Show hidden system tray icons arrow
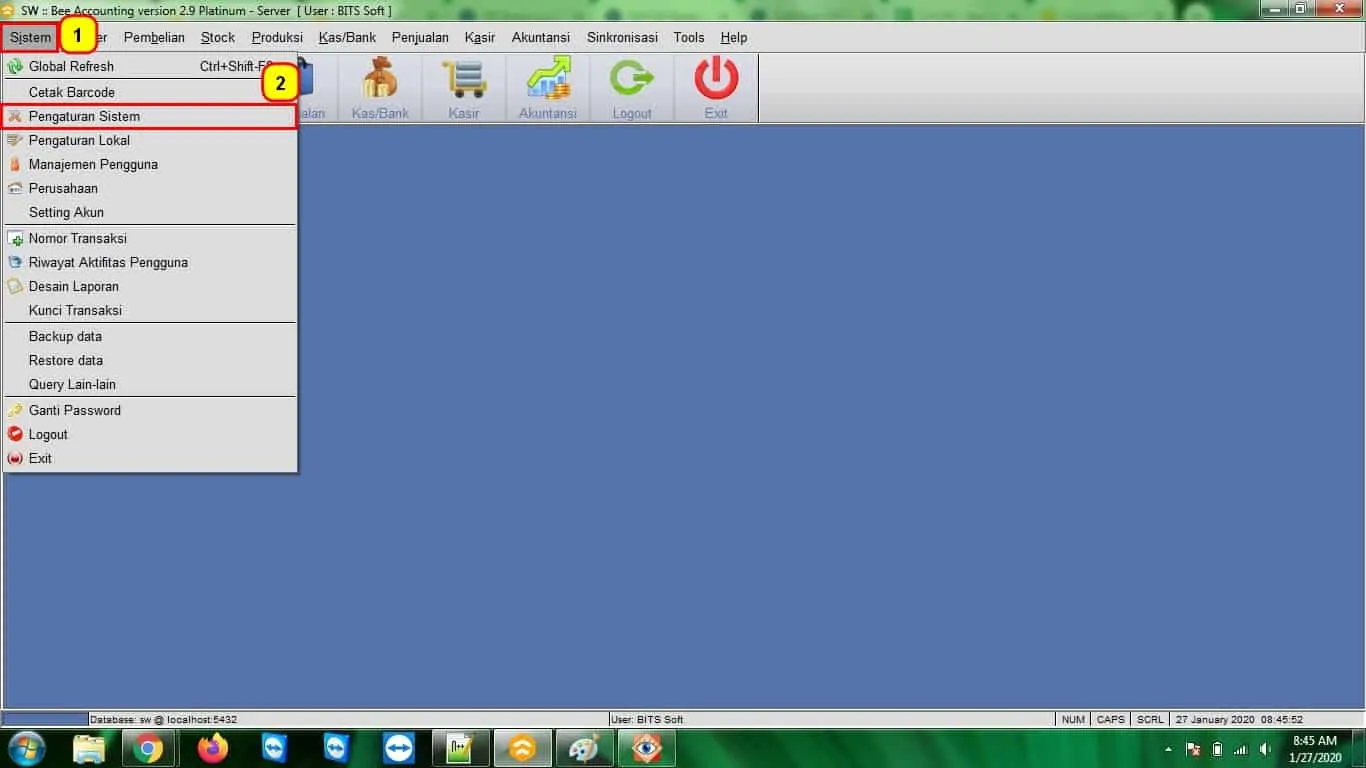The width and height of the screenshot is (1366, 768). coord(1168,749)
